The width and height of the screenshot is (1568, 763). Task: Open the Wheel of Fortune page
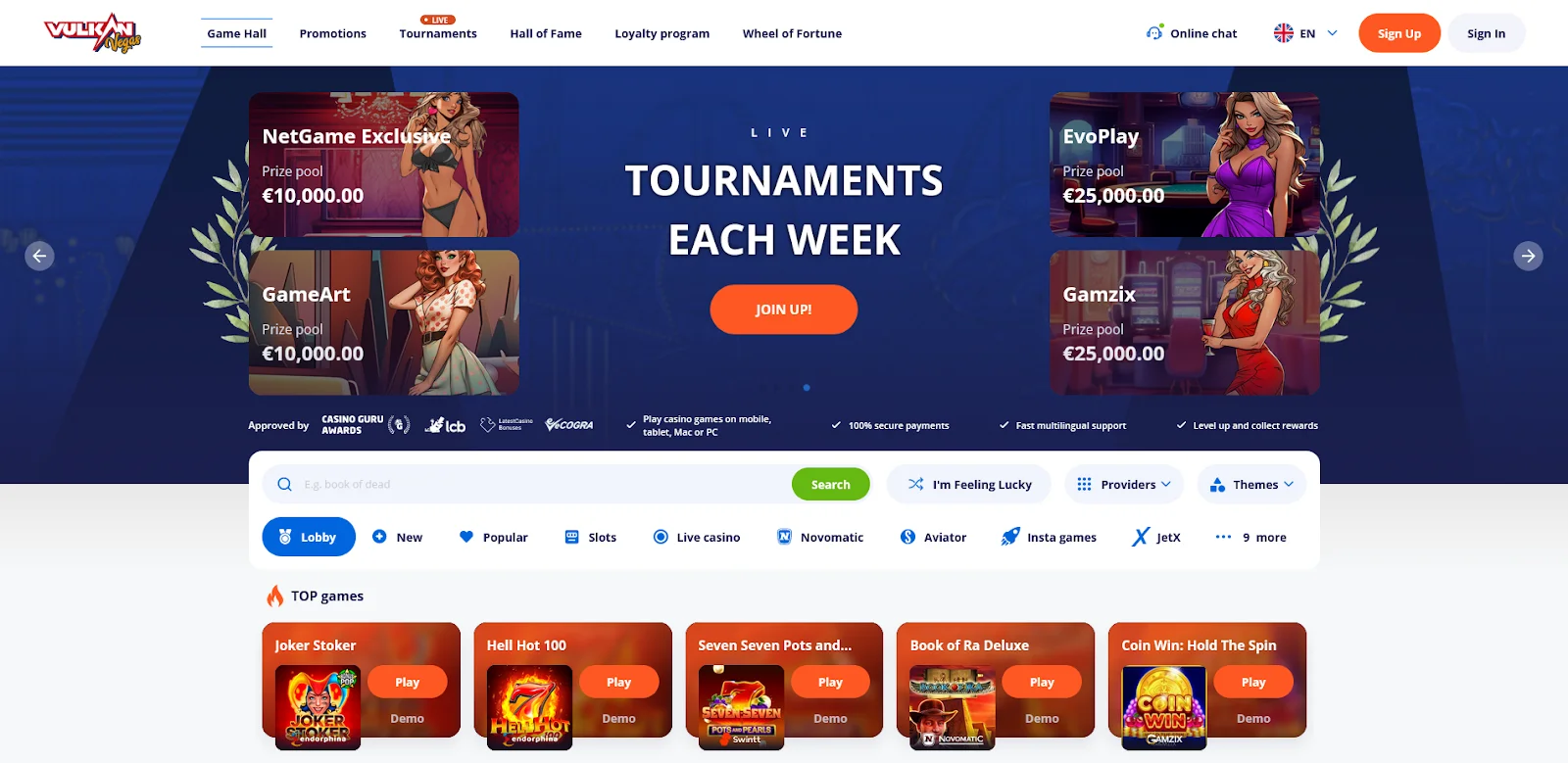tap(792, 33)
